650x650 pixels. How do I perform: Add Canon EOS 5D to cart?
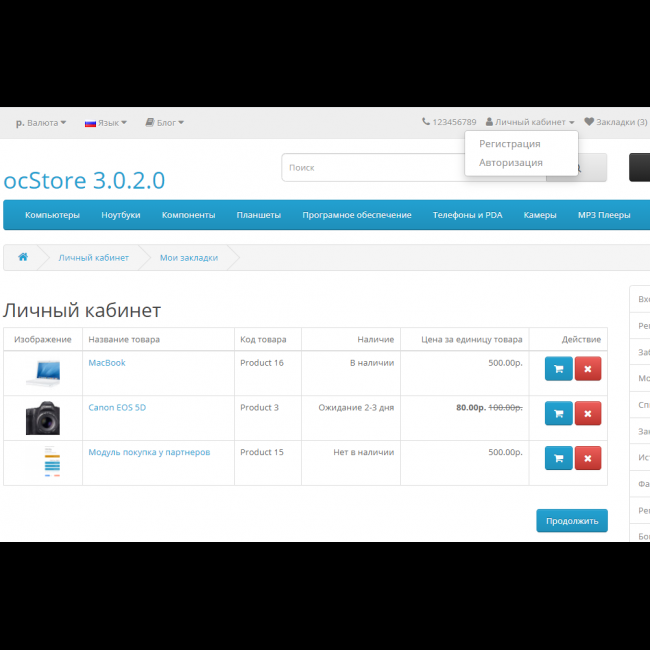pos(558,413)
